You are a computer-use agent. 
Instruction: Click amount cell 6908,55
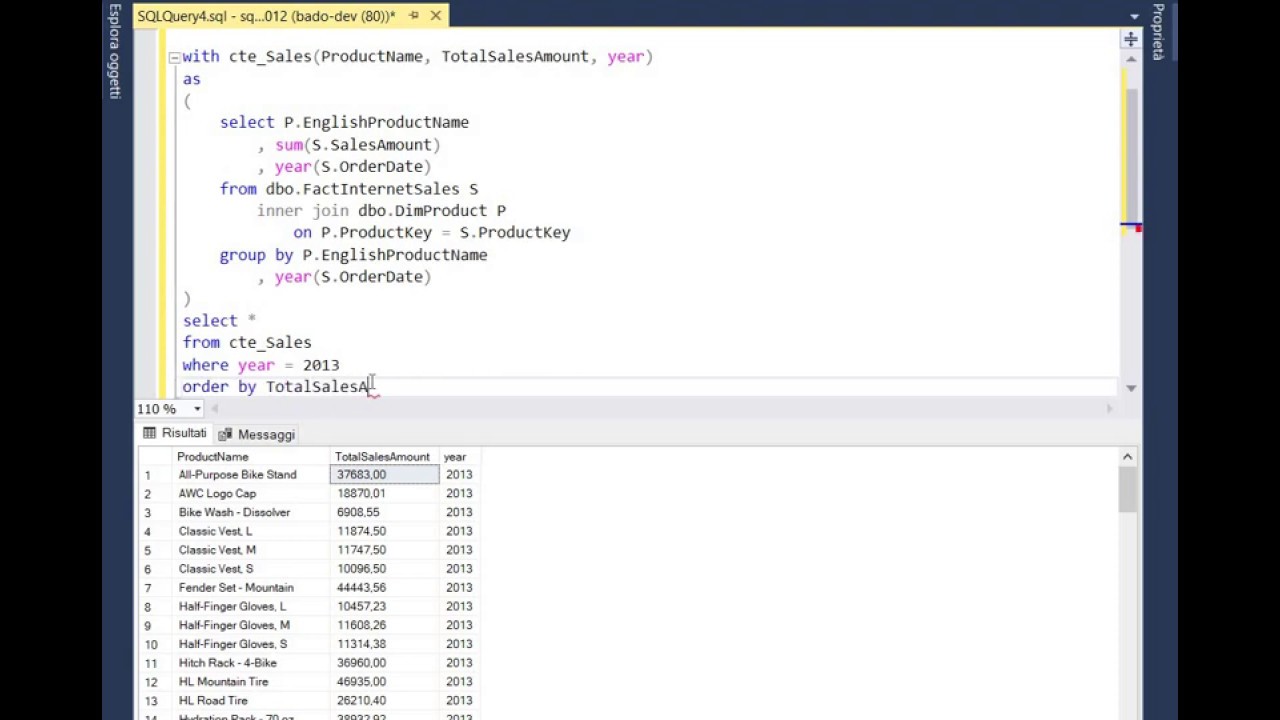coord(385,513)
